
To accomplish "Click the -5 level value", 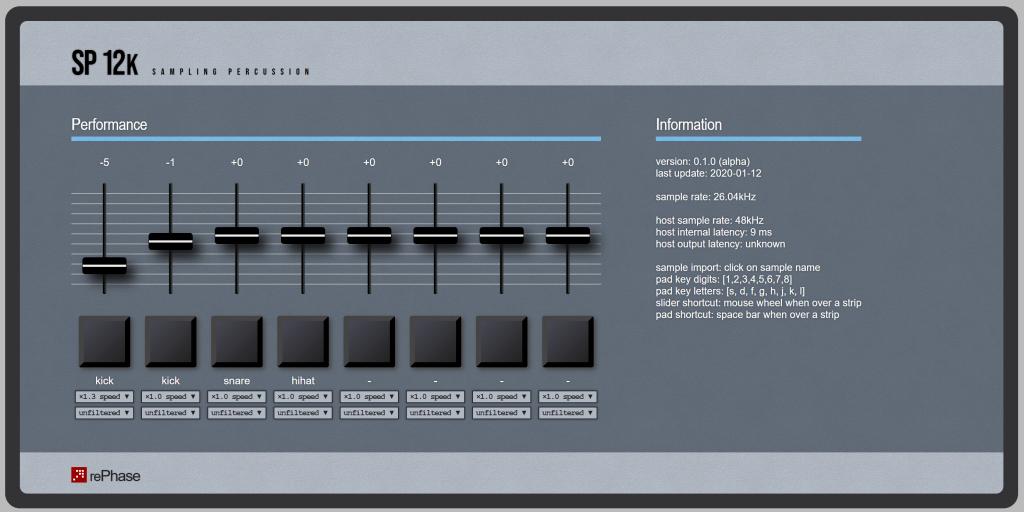I will pyautogui.click(x=104, y=163).
